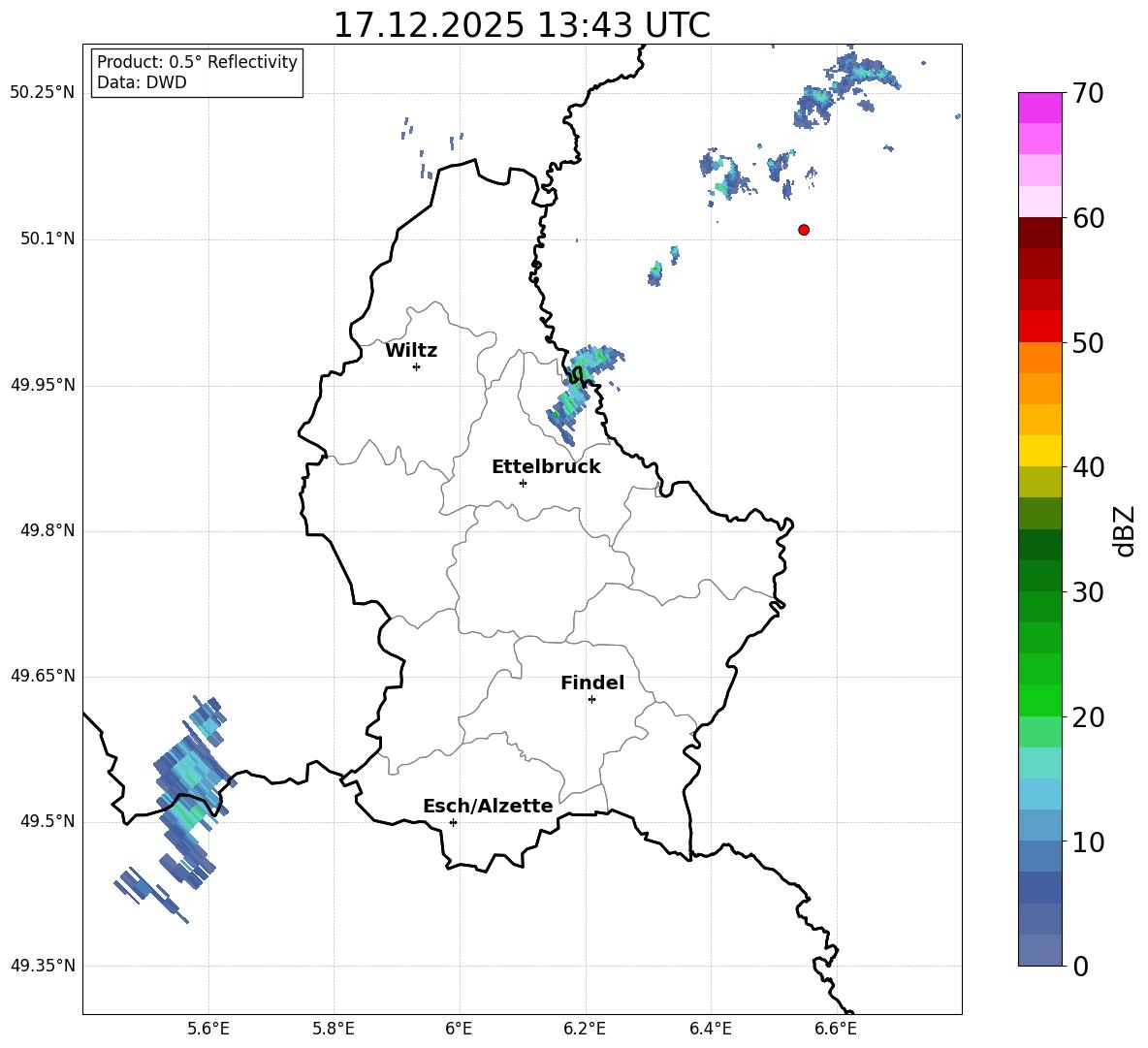Click the 49.35°N latitude label
1148x1048 pixels.
(x=43, y=966)
